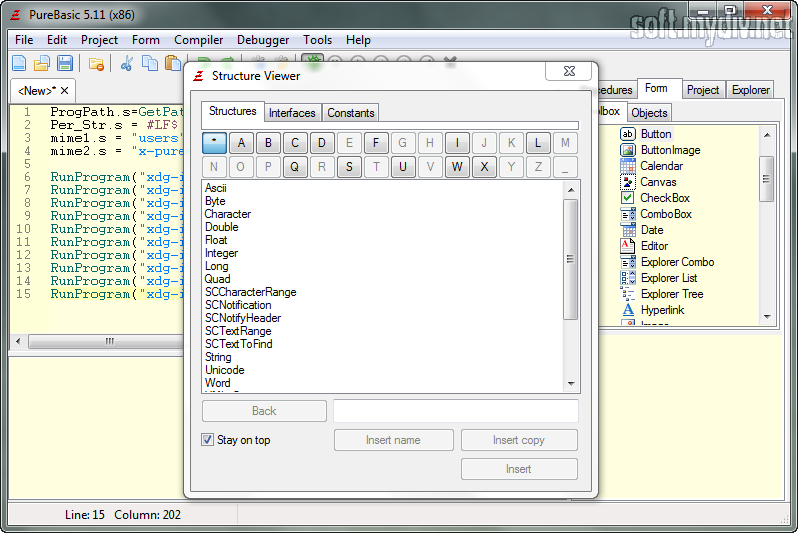Click the toolbox list scroll down arrow
This screenshot has height=533, width=798.
(x=767, y=317)
